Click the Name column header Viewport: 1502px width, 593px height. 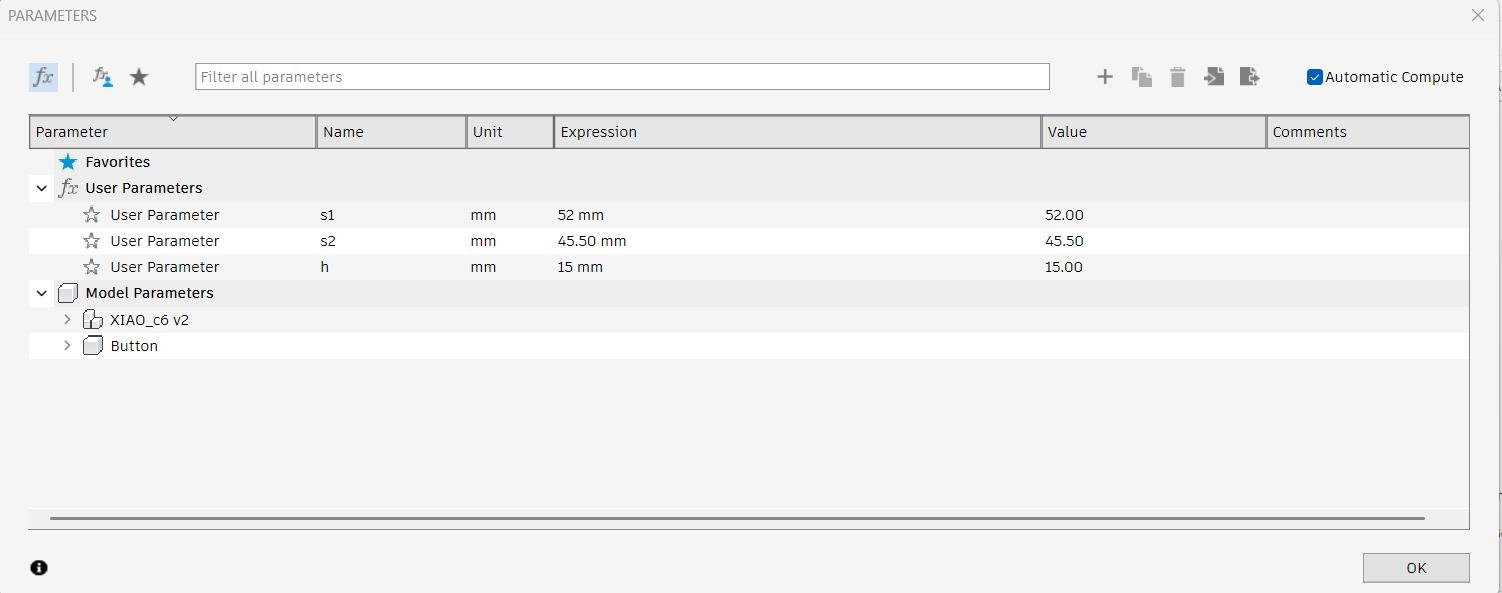point(391,132)
